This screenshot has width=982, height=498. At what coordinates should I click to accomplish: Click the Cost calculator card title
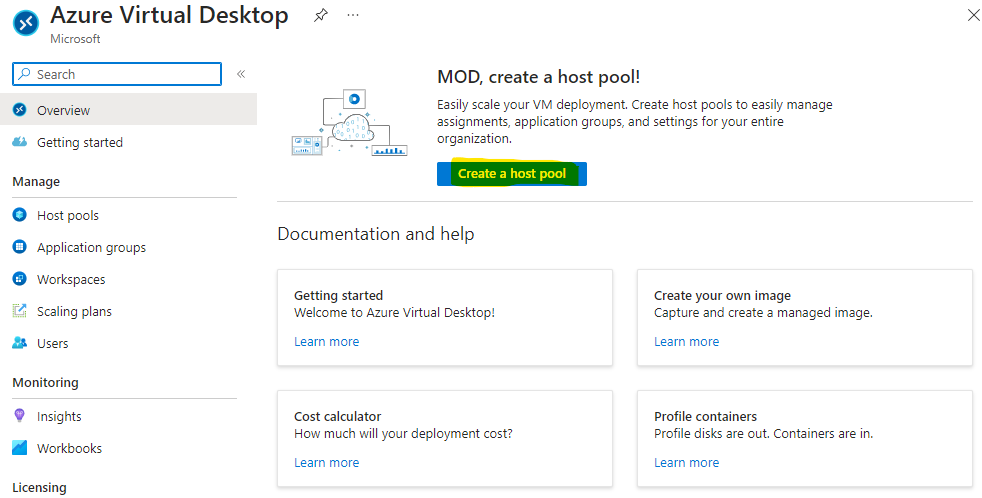point(338,416)
